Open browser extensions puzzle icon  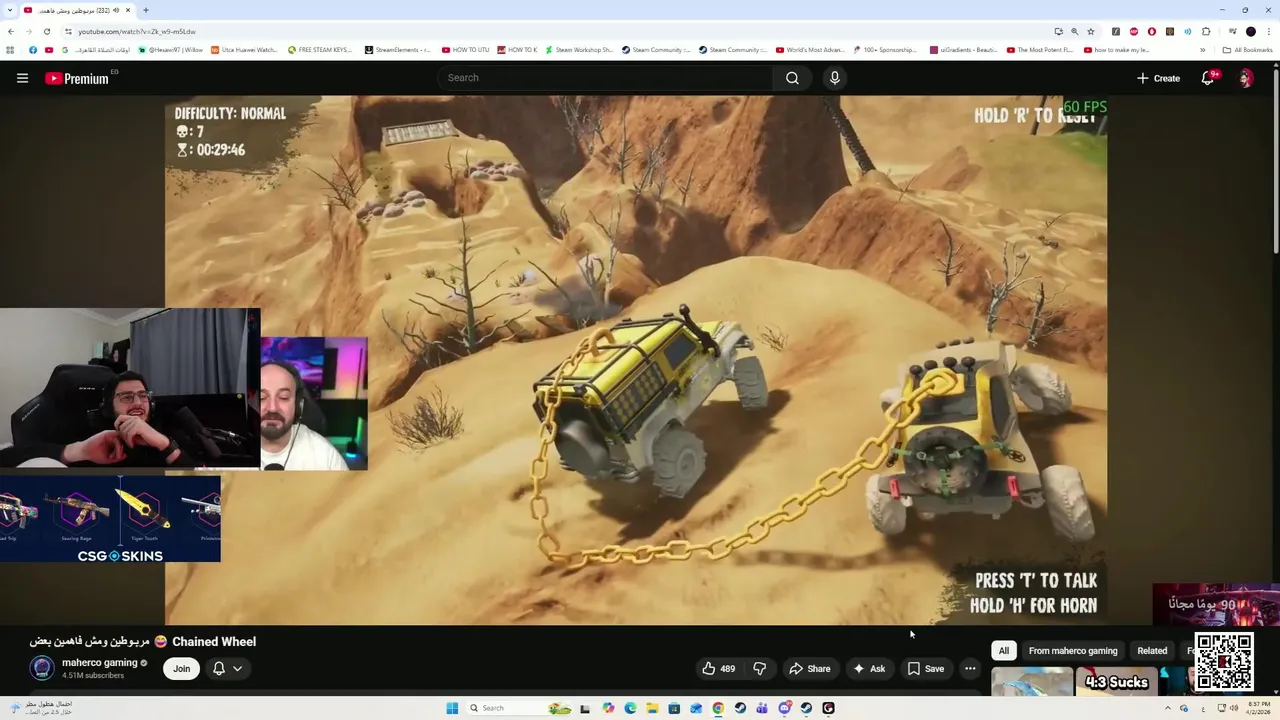coord(1207,31)
